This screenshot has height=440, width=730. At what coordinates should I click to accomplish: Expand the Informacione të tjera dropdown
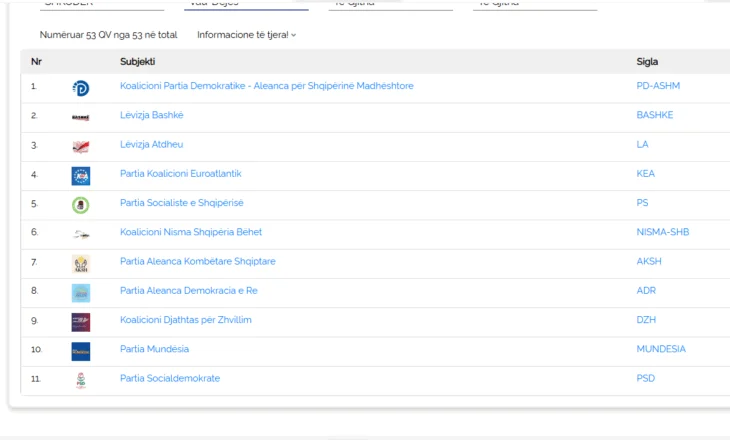point(246,35)
